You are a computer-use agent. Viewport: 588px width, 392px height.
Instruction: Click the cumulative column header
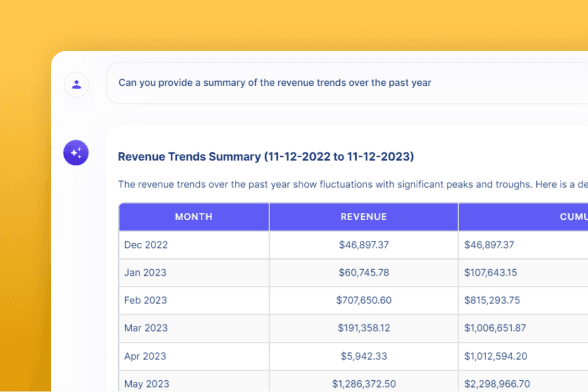[524, 217]
